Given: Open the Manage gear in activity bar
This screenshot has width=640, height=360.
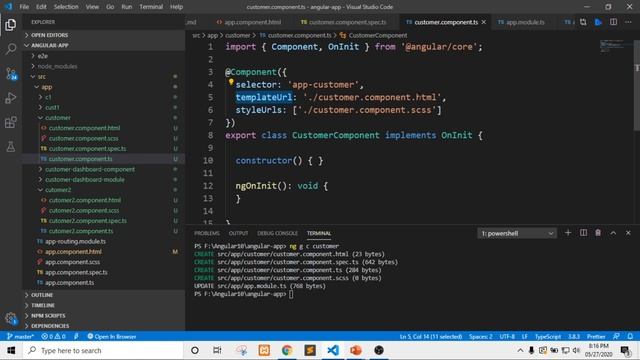Looking at the screenshot, I should pos(11,318).
